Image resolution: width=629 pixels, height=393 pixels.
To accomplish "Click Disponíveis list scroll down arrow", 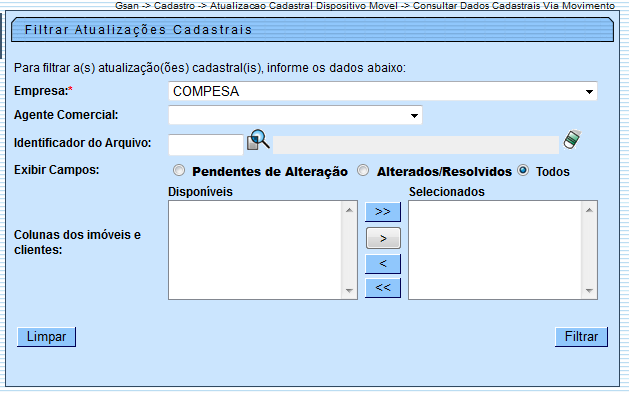I will click(349, 291).
